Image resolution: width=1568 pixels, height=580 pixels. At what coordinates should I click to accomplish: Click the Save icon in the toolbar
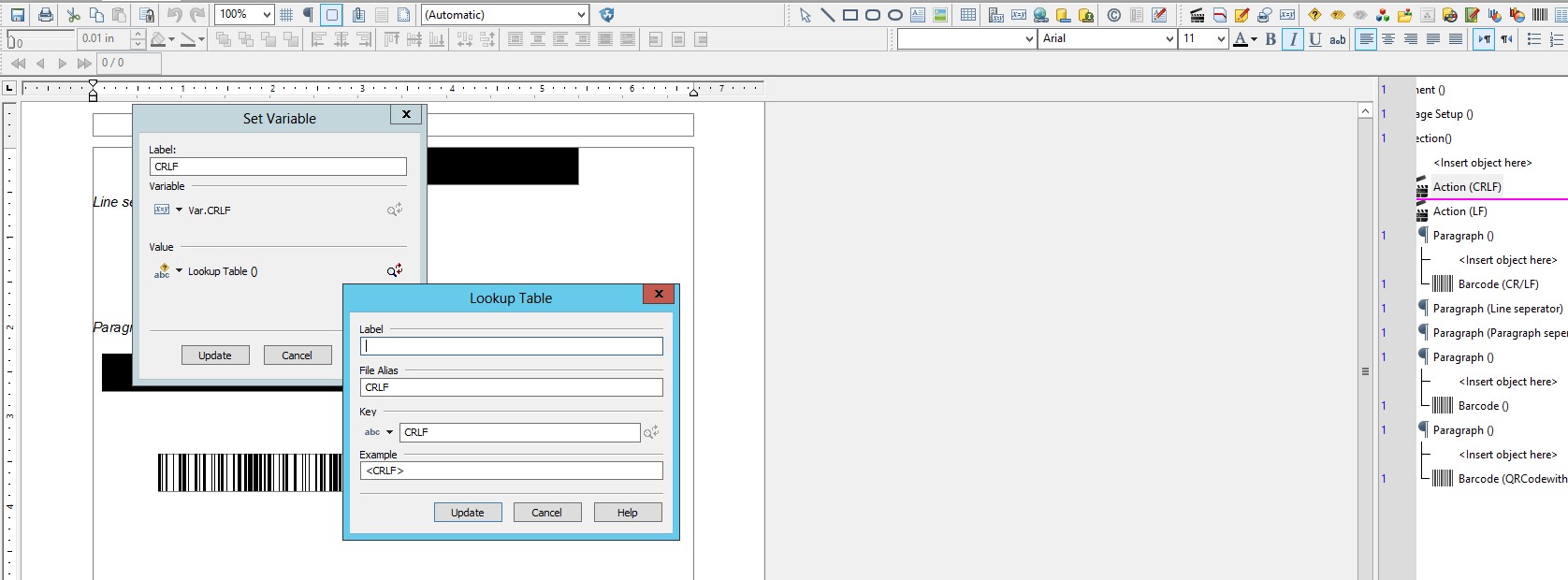pyautogui.click(x=18, y=15)
